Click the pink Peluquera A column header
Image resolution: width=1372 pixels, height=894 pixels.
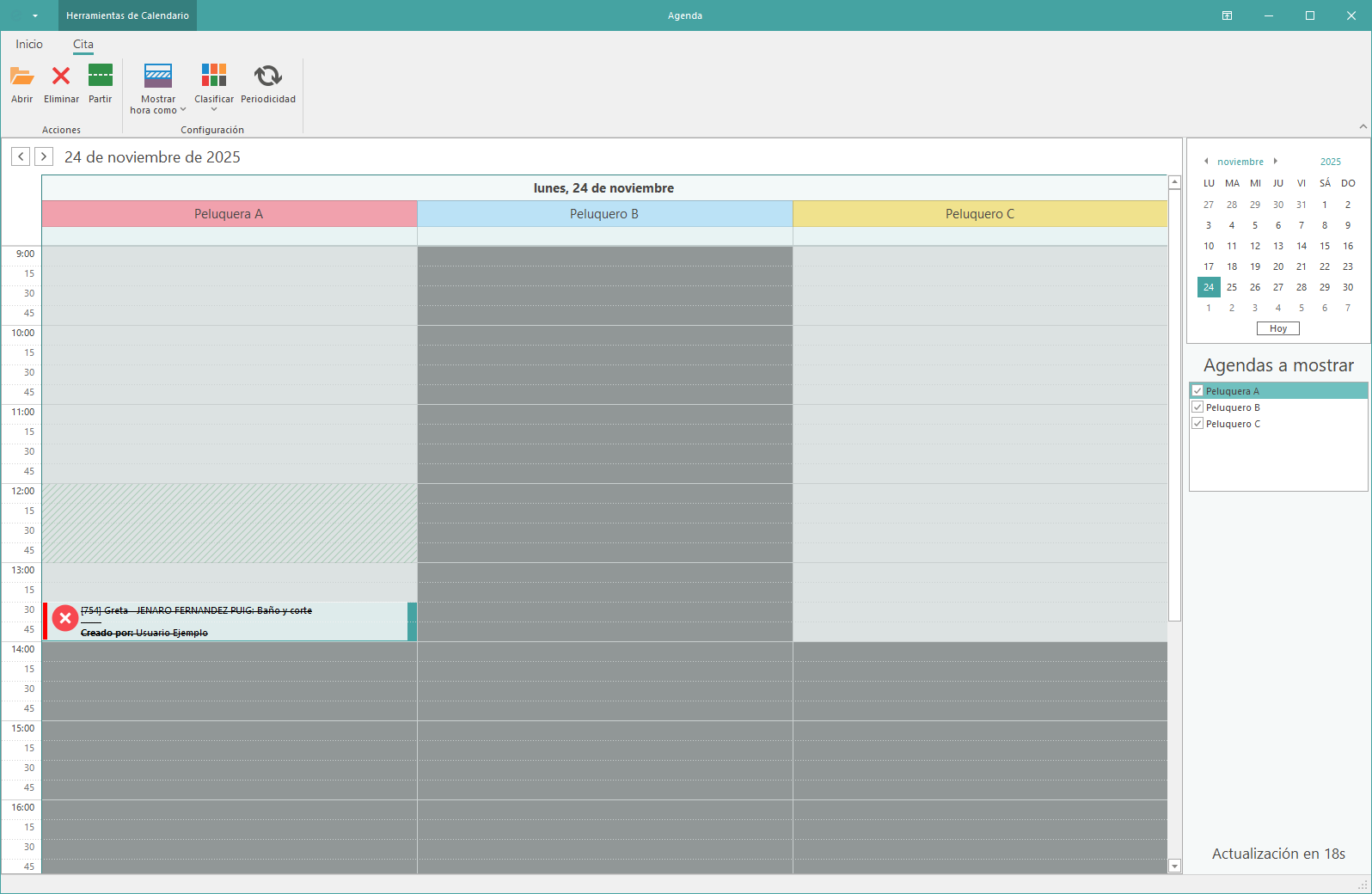229,214
